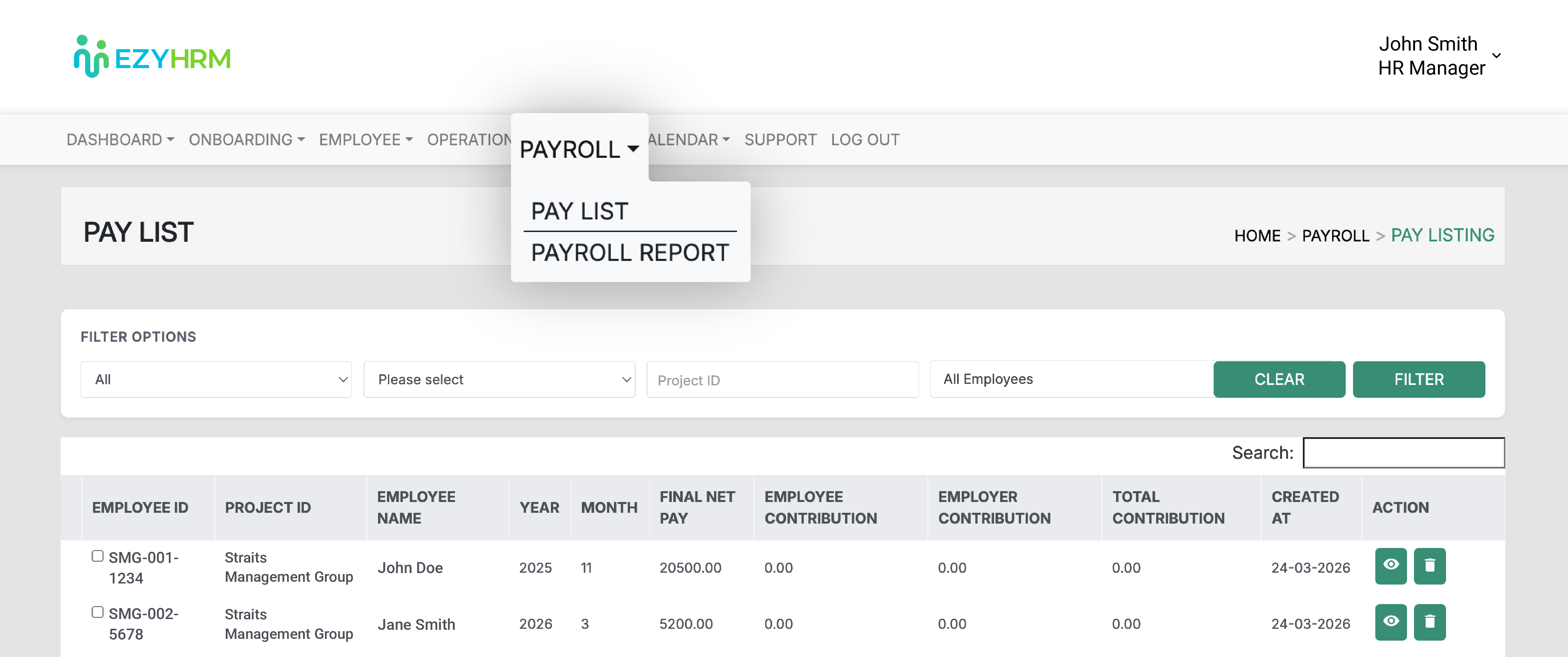Screen dimensions: 1568x657
Task: Tick the checkbox for SMG-002-5678
Action: click(98, 612)
